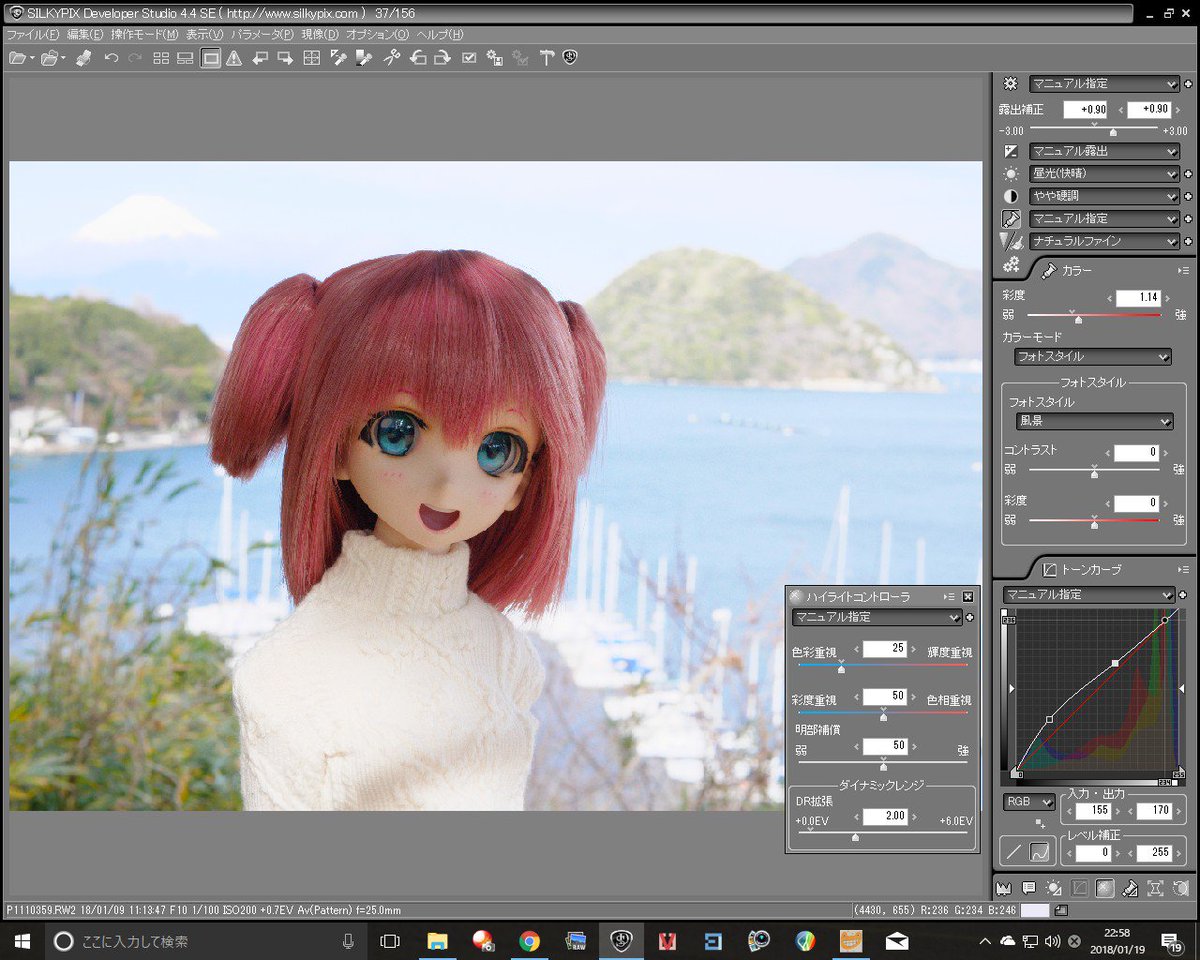The width and height of the screenshot is (1200, 960).
Task: Click the development reservation checkmark icon
Action: pos(469,59)
